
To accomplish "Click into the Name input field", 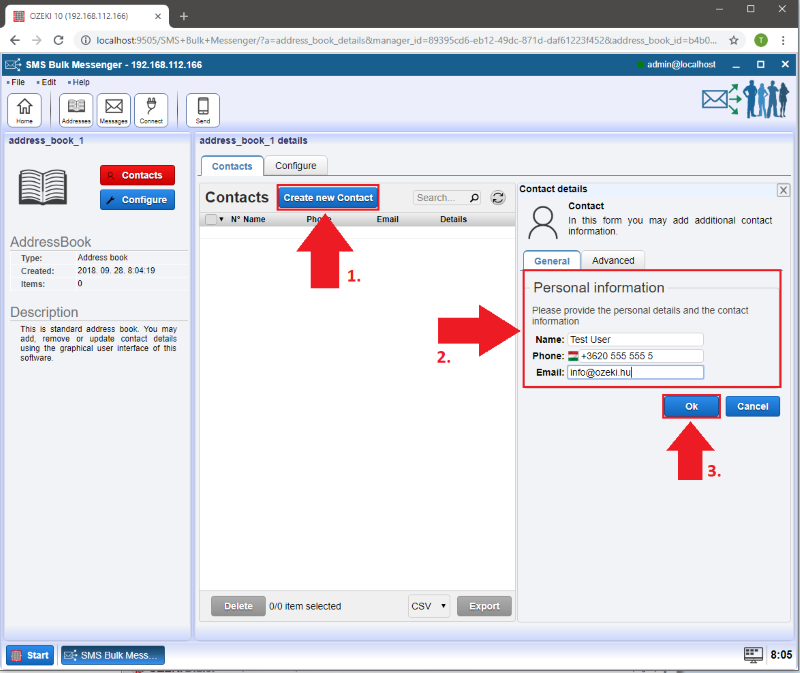I will pyautogui.click(x=635, y=340).
